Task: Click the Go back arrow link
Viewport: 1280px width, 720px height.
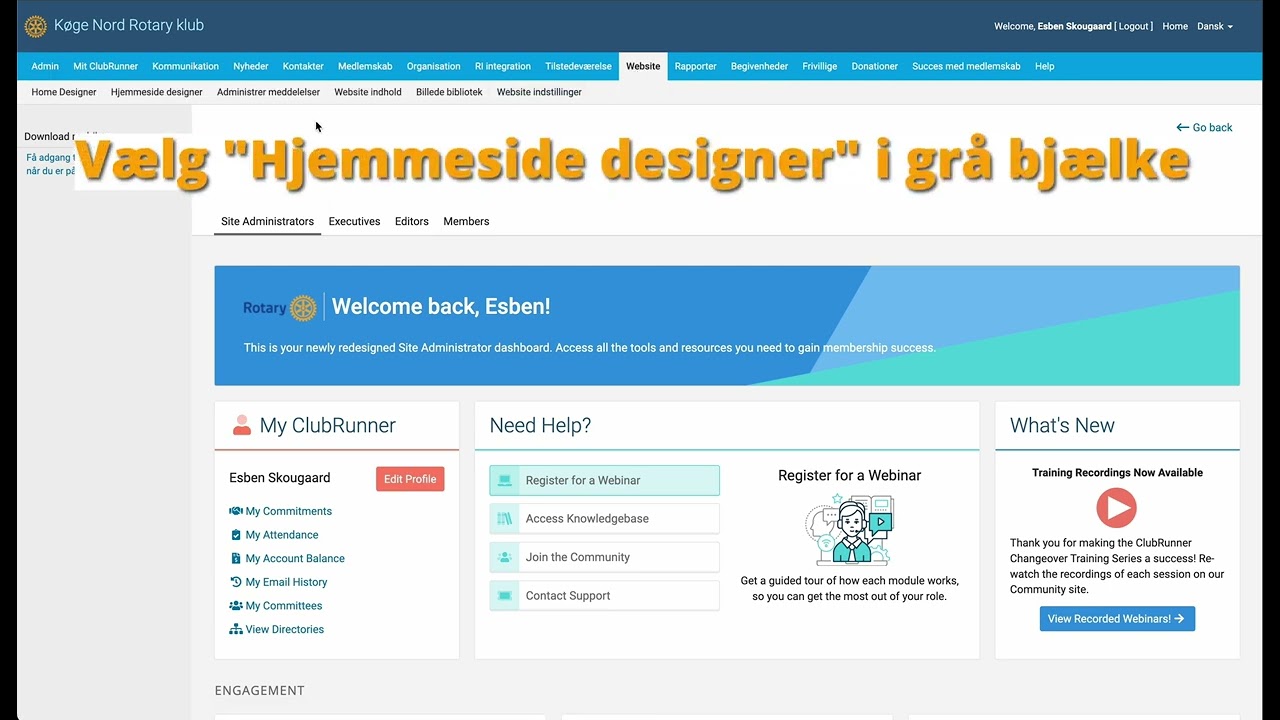Action: (1204, 127)
